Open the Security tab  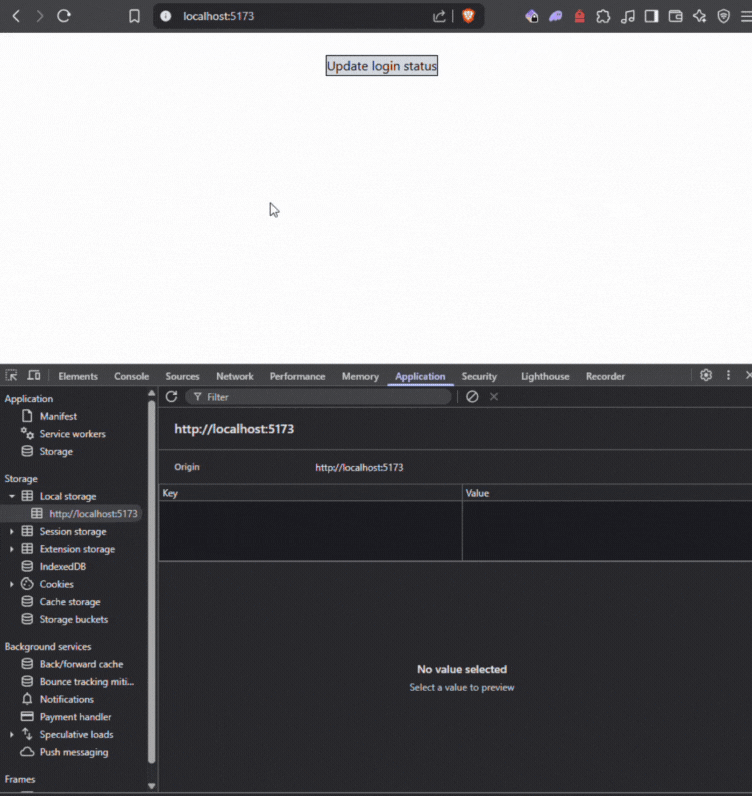[x=479, y=376]
